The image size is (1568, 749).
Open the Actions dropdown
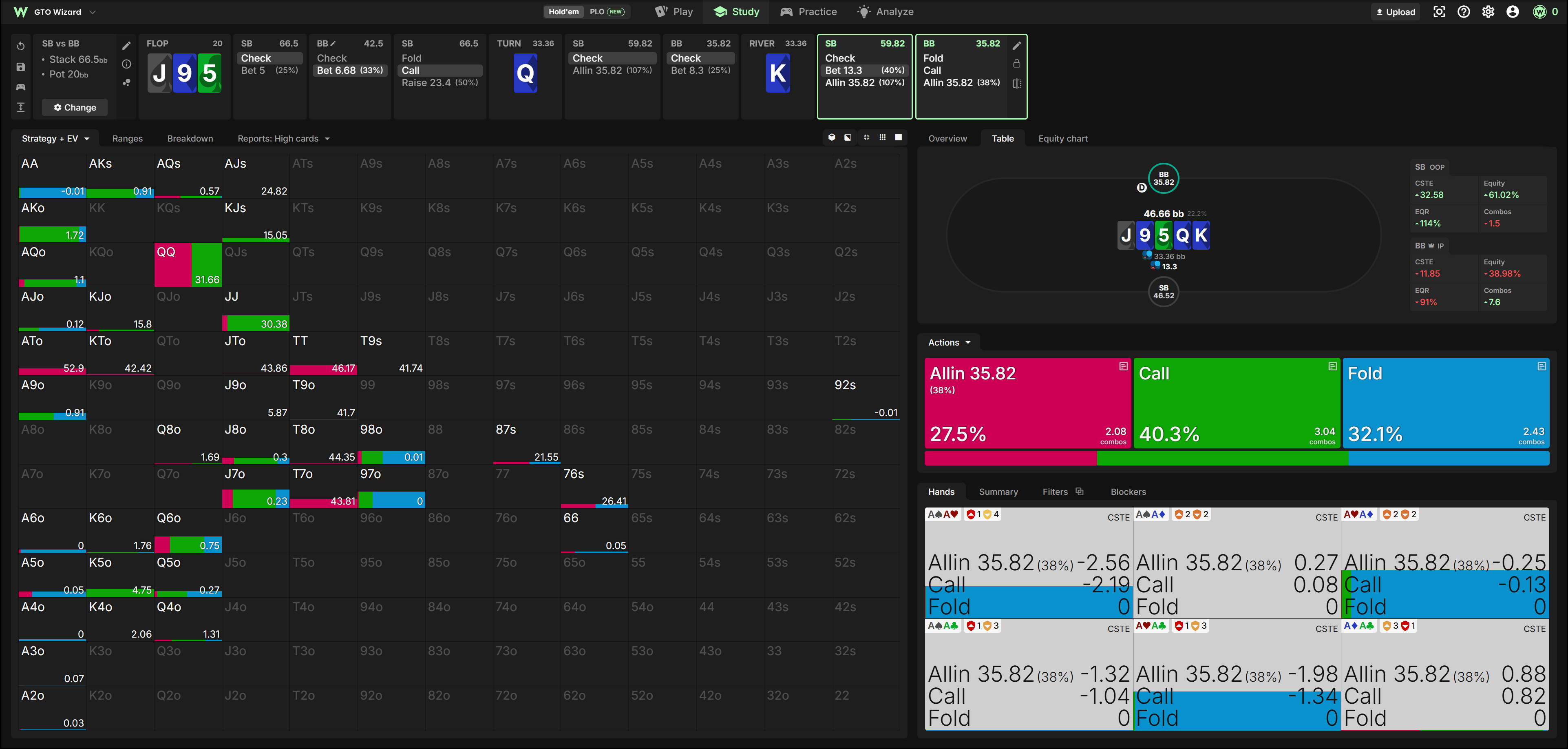(949, 342)
